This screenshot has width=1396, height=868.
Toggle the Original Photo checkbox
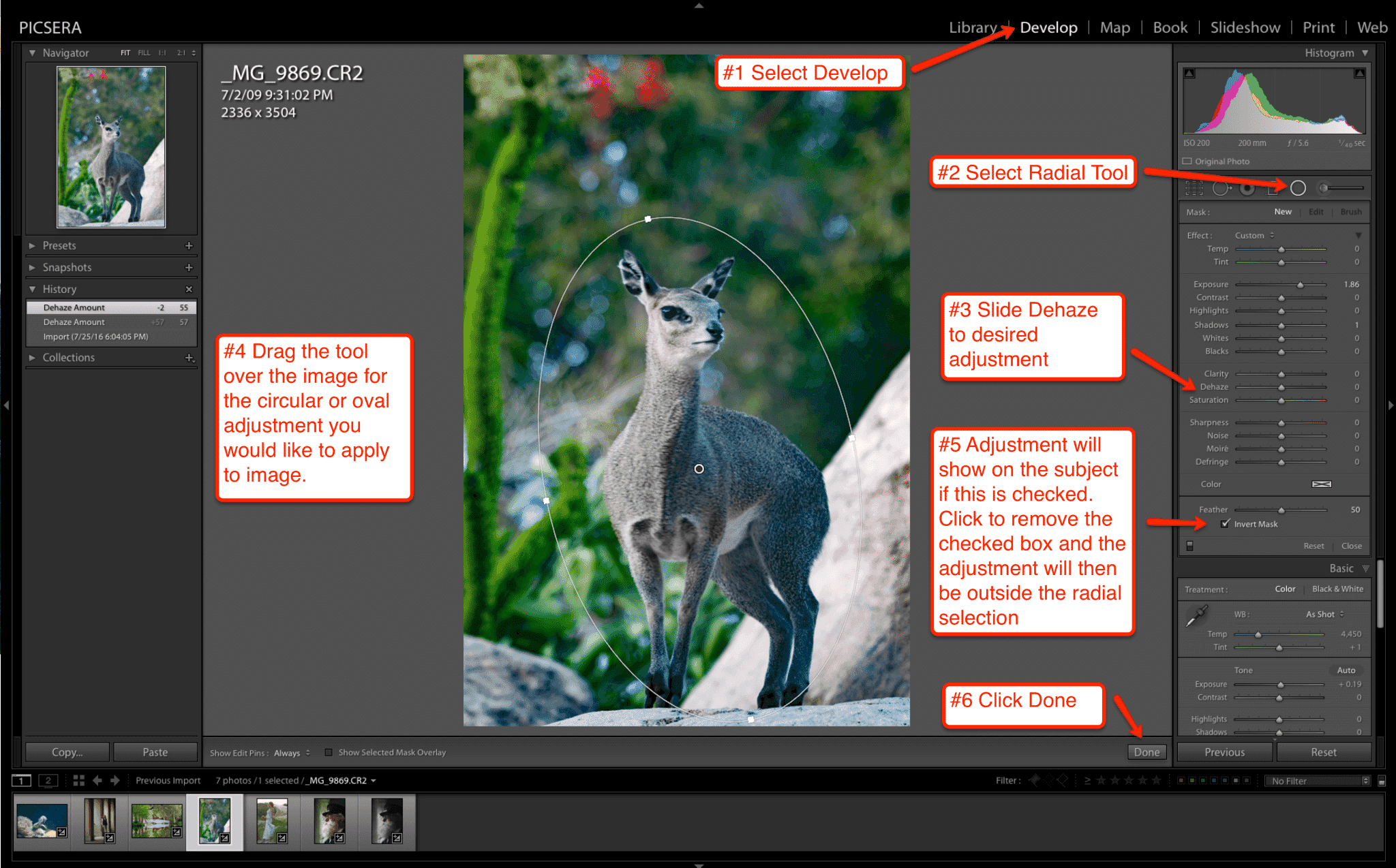click(1187, 161)
